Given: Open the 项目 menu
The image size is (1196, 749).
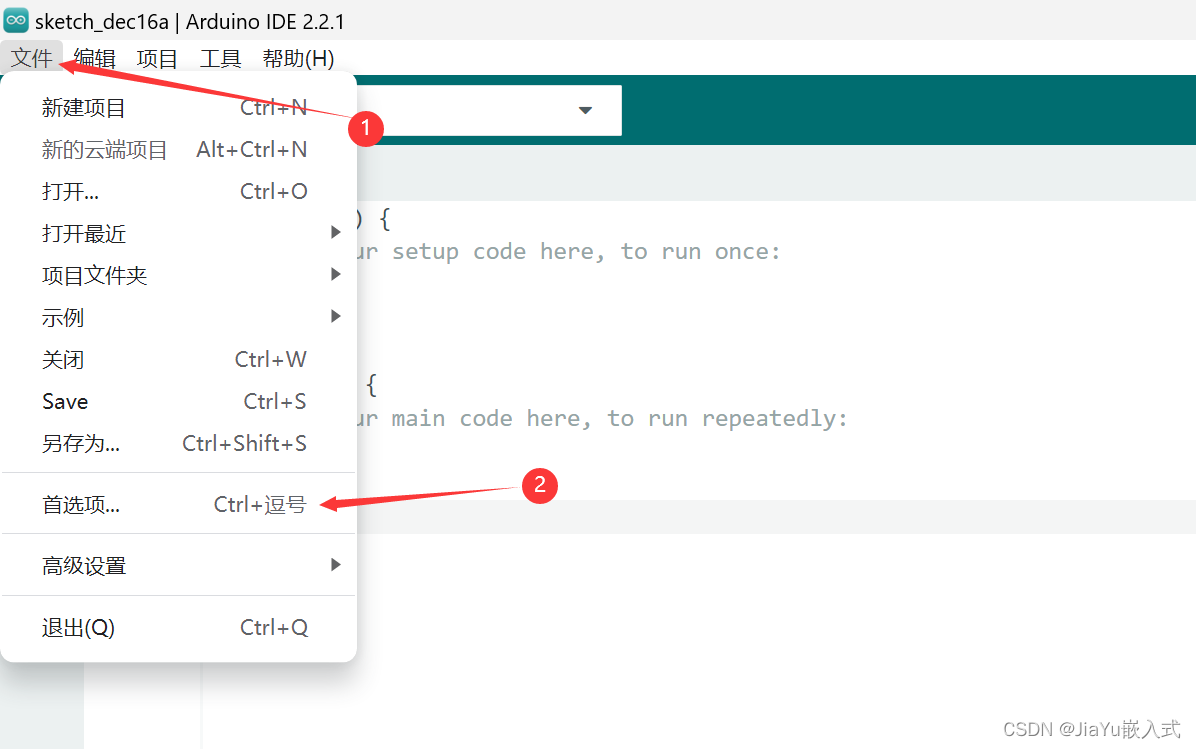Looking at the screenshot, I should [157, 58].
